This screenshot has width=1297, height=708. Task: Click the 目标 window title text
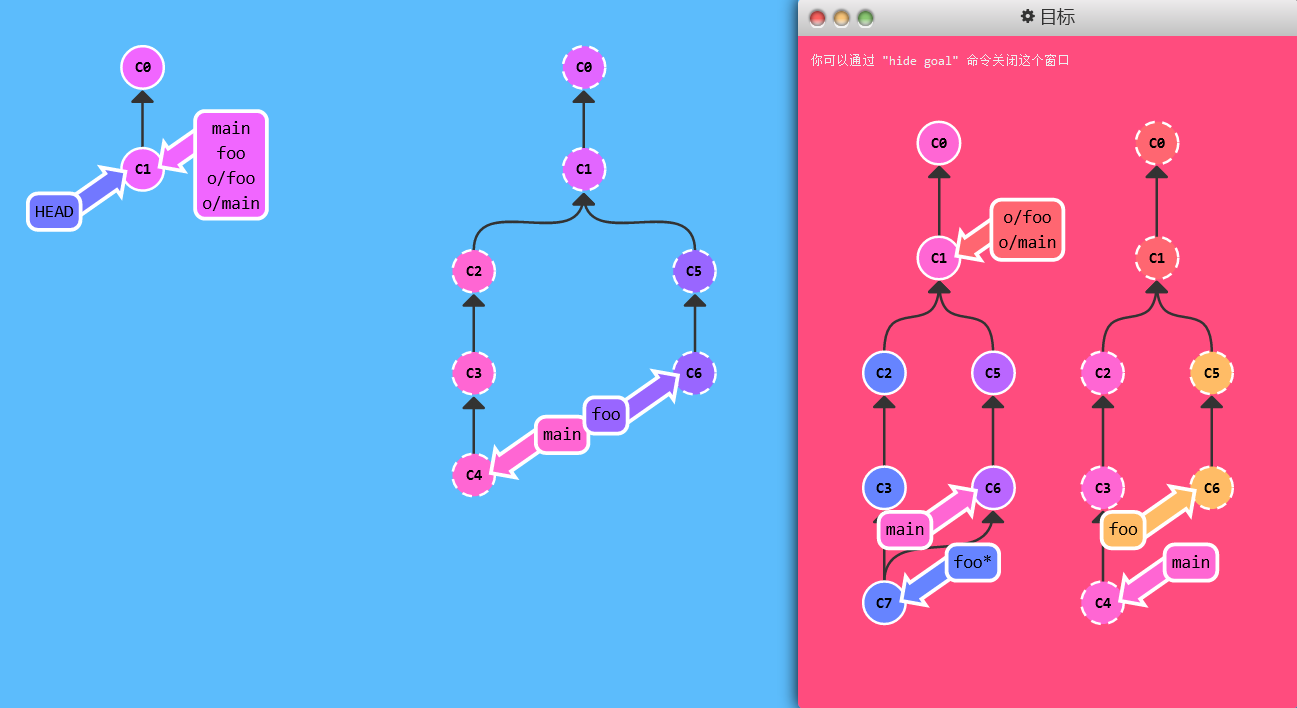tap(1057, 17)
